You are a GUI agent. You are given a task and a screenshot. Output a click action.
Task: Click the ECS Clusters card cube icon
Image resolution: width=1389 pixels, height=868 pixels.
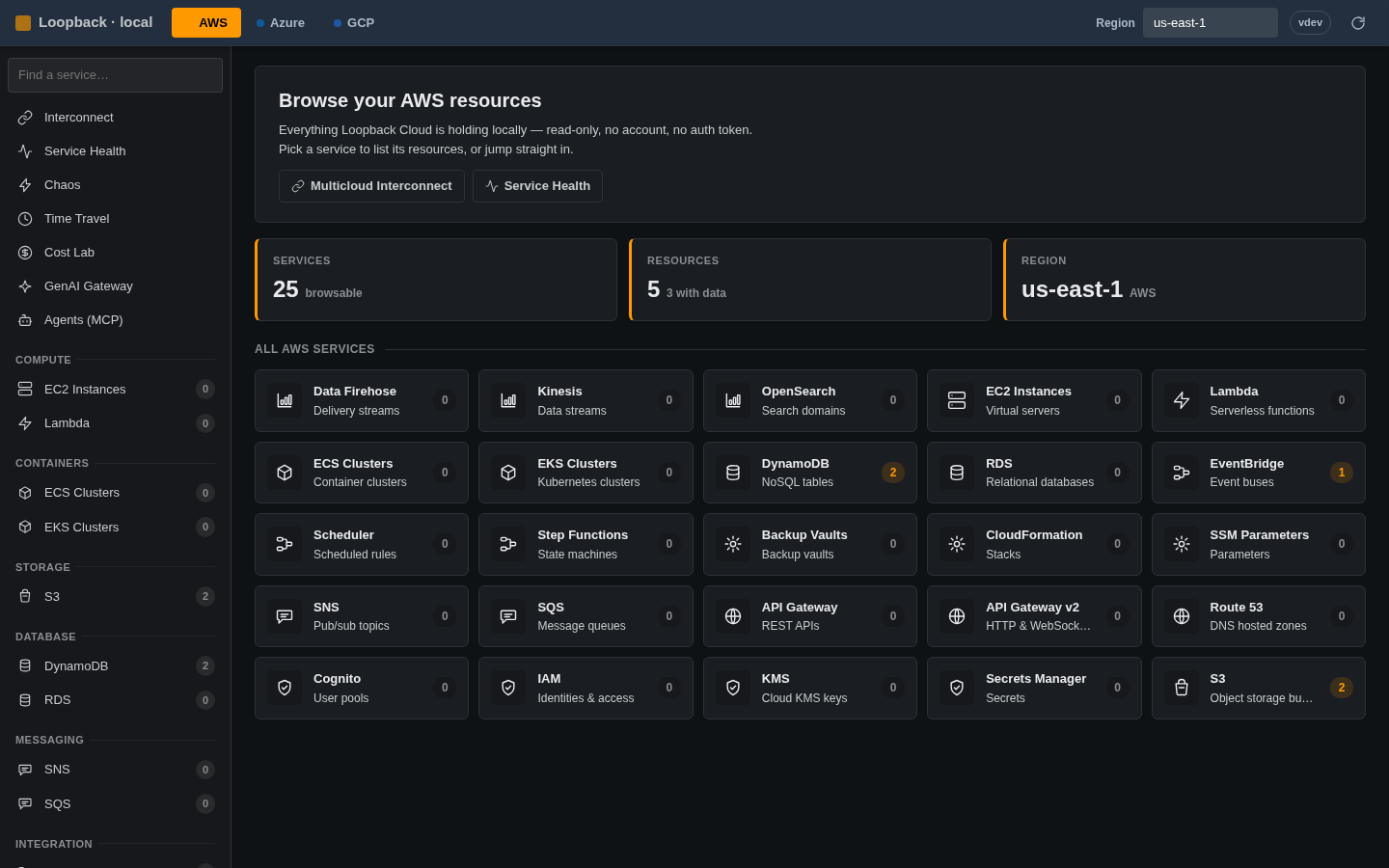tap(285, 473)
